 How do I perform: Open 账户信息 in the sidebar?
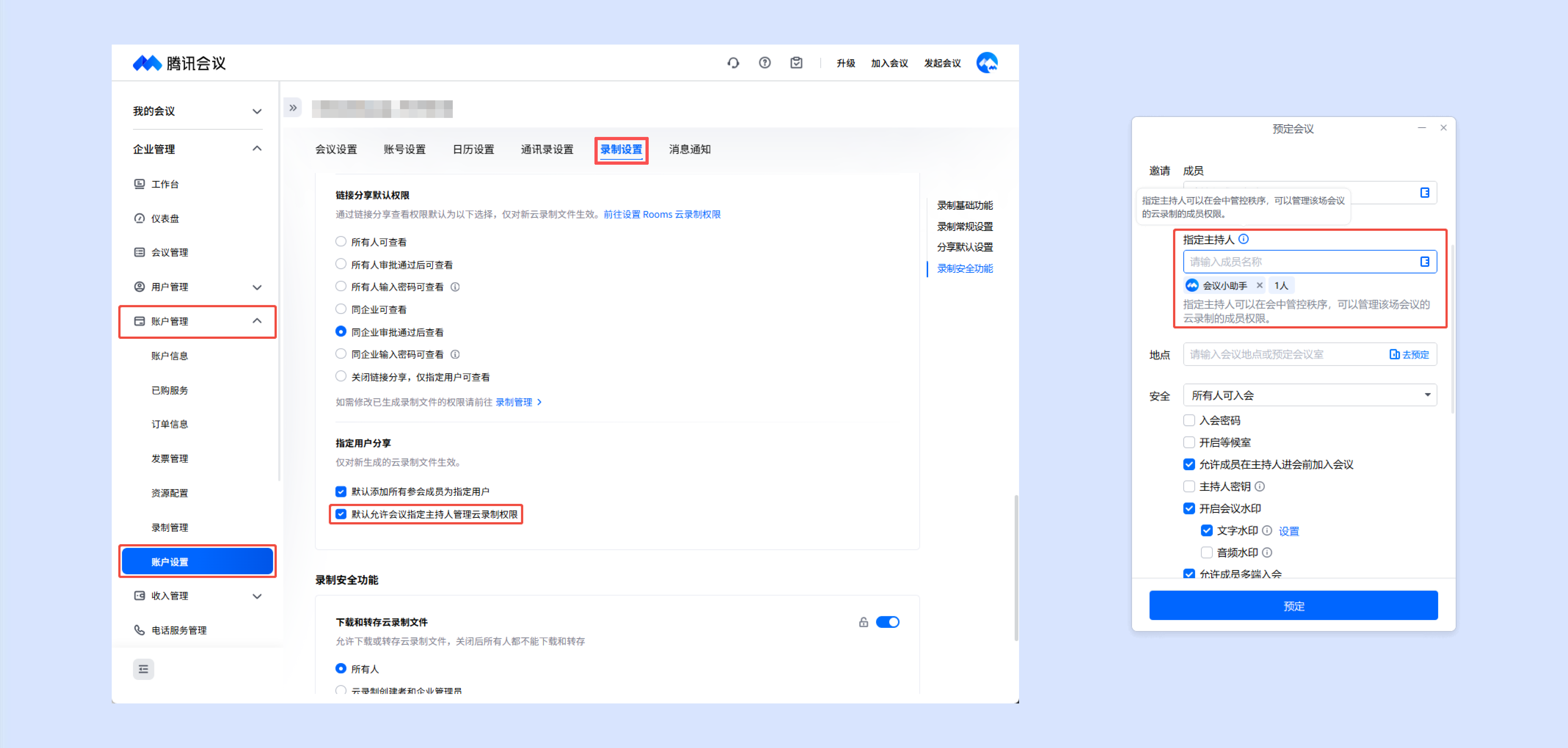[x=170, y=356]
